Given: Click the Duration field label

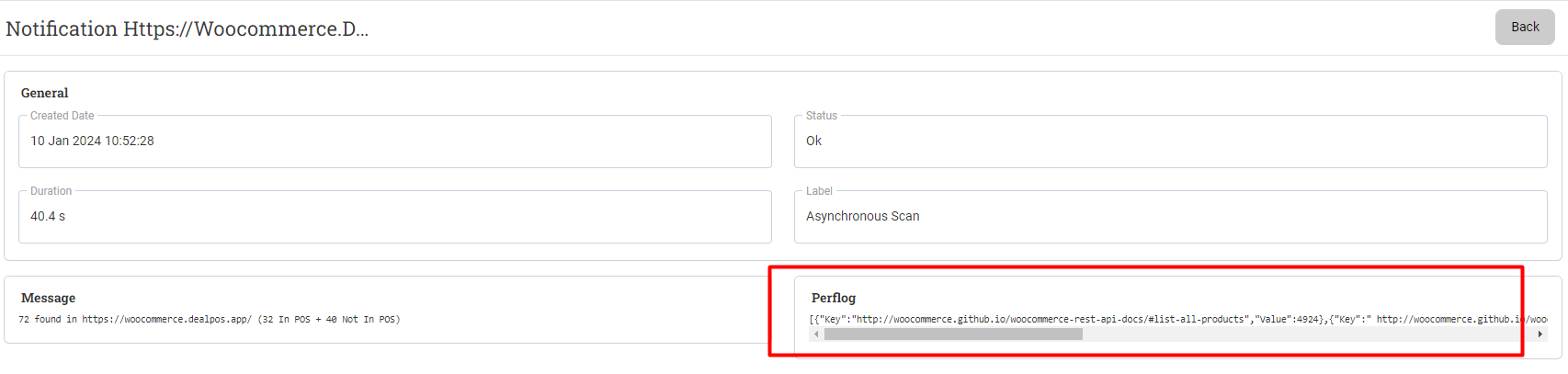Looking at the screenshot, I should coord(51,191).
